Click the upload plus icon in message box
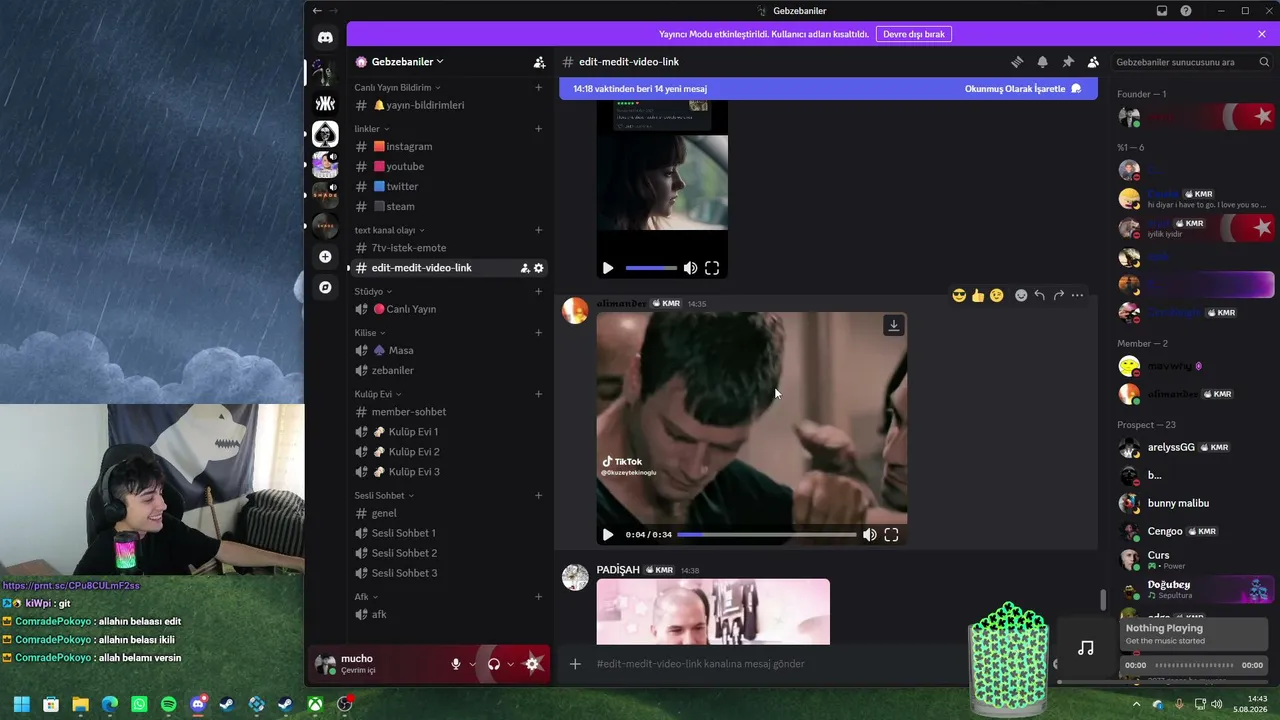 [575, 664]
